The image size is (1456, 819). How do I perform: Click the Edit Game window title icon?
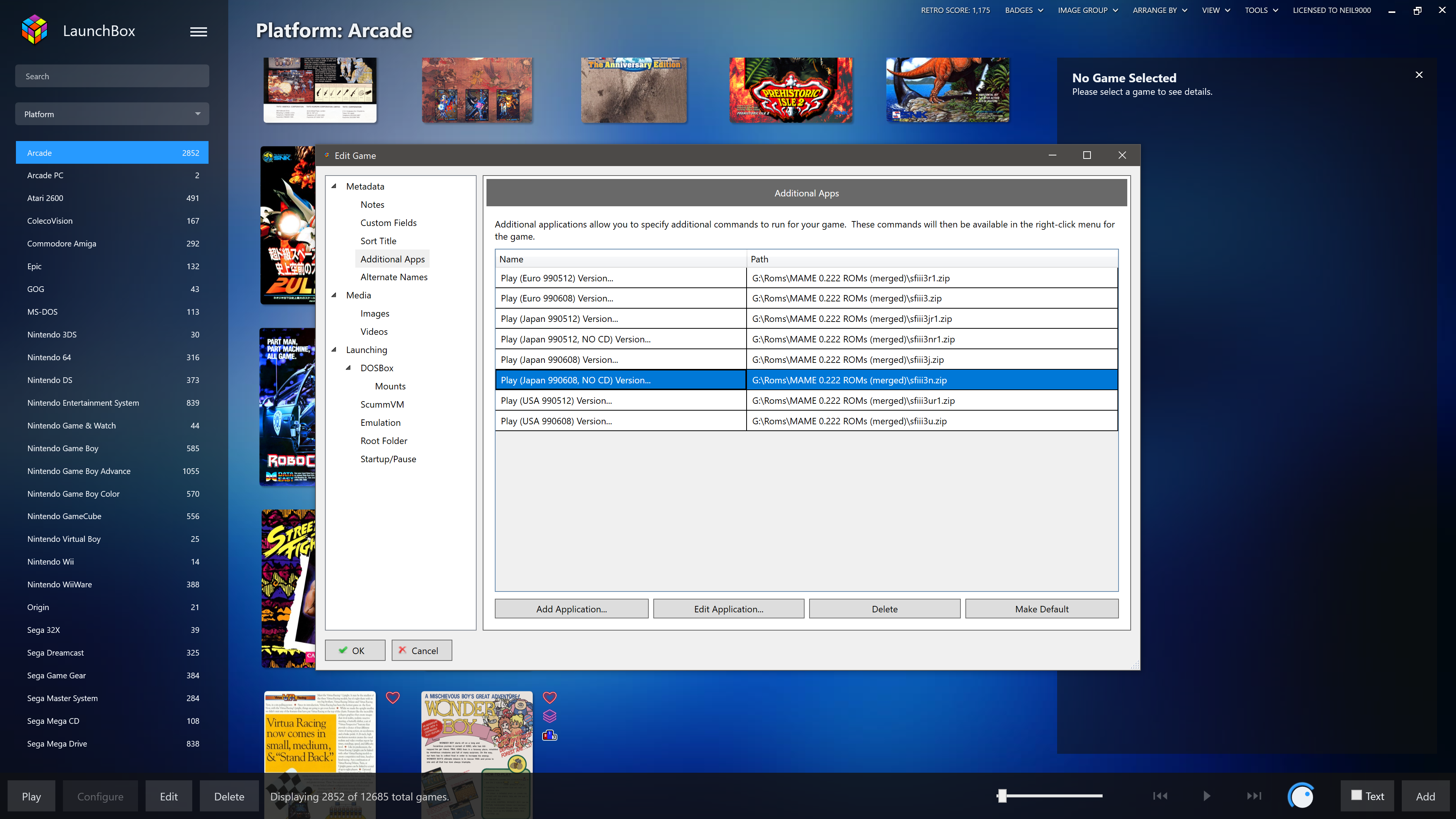click(x=327, y=155)
